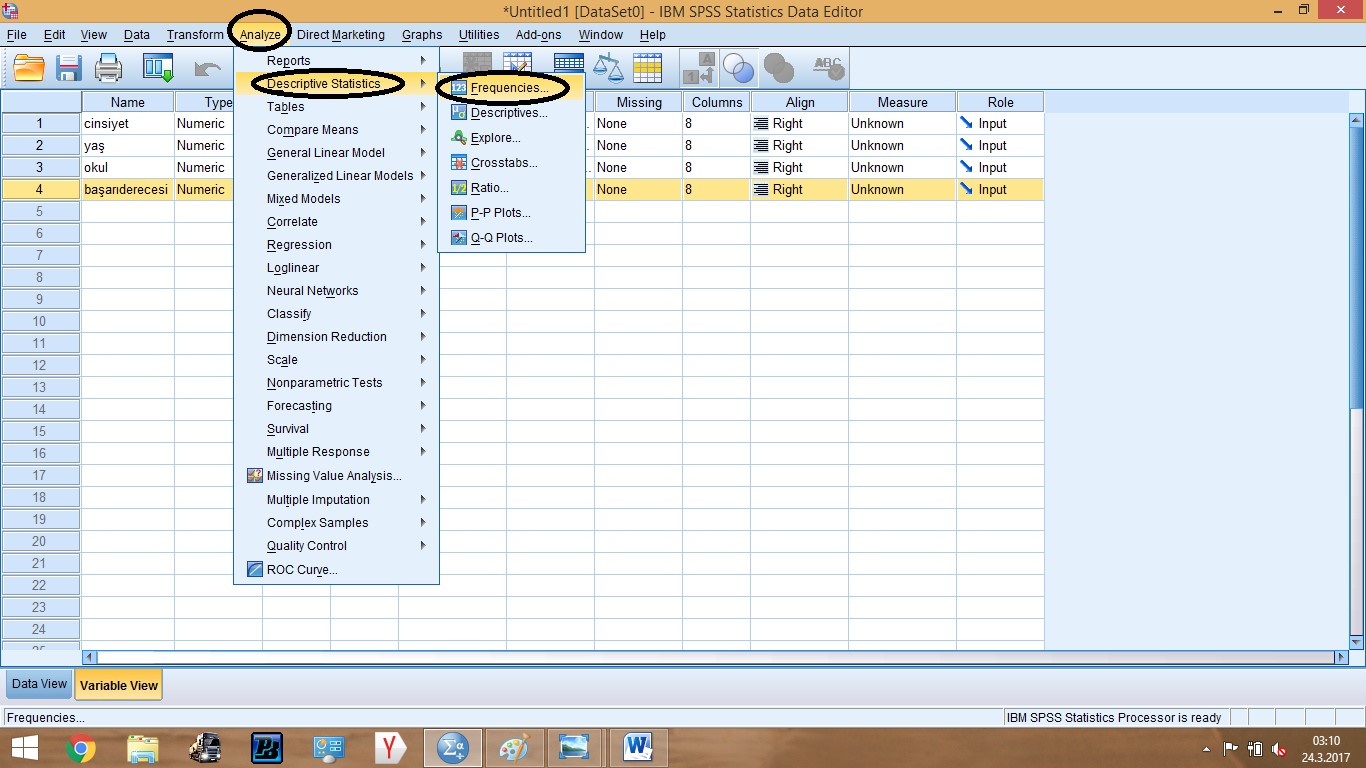Viewport: 1366px width, 768px height.
Task: Choose Crosstabs from the submenu
Action: pyautogui.click(x=511, y=163)
